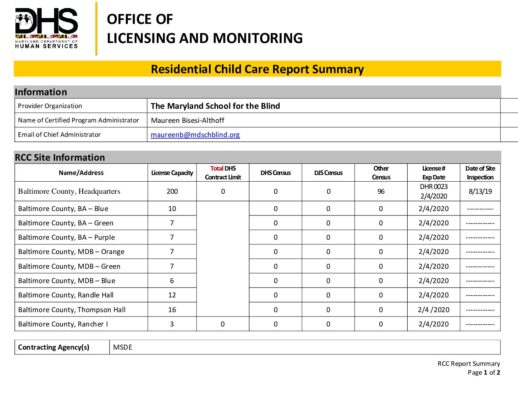
Task: Click the 'License Capacity' column header
Action: click(172, 173)
